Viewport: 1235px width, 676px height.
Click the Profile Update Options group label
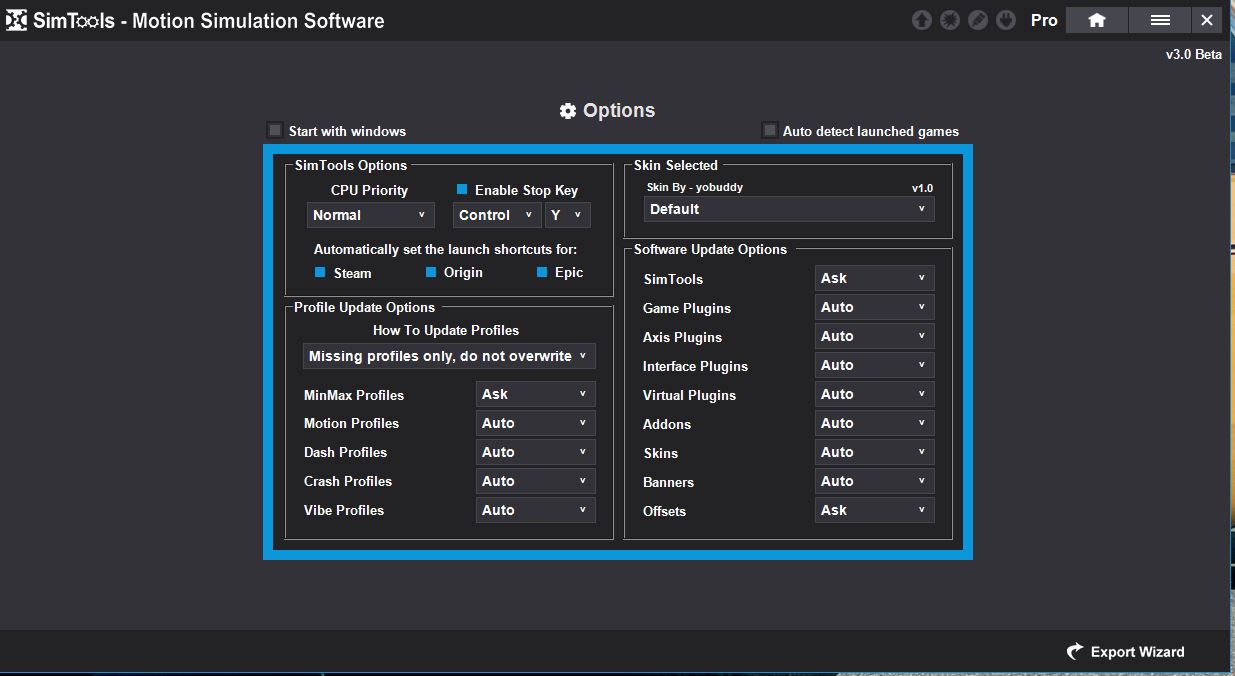pyautogui.click(x=364, y=307)
